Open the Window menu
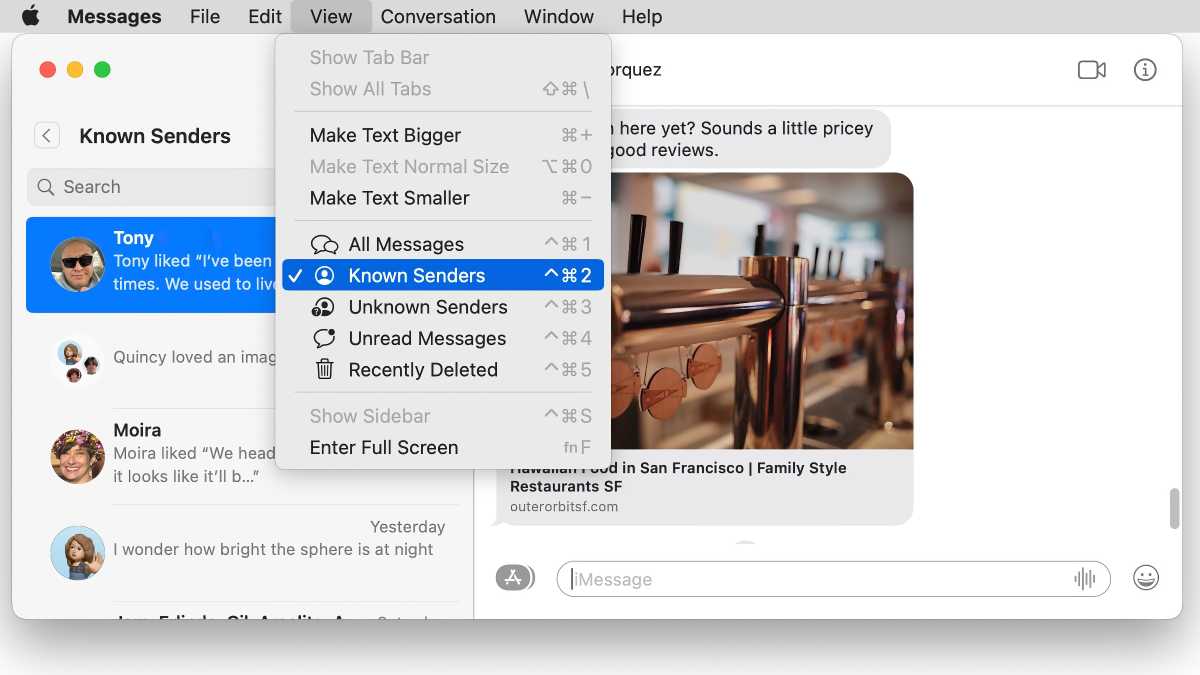1200x675 pixels. point(558,16)
